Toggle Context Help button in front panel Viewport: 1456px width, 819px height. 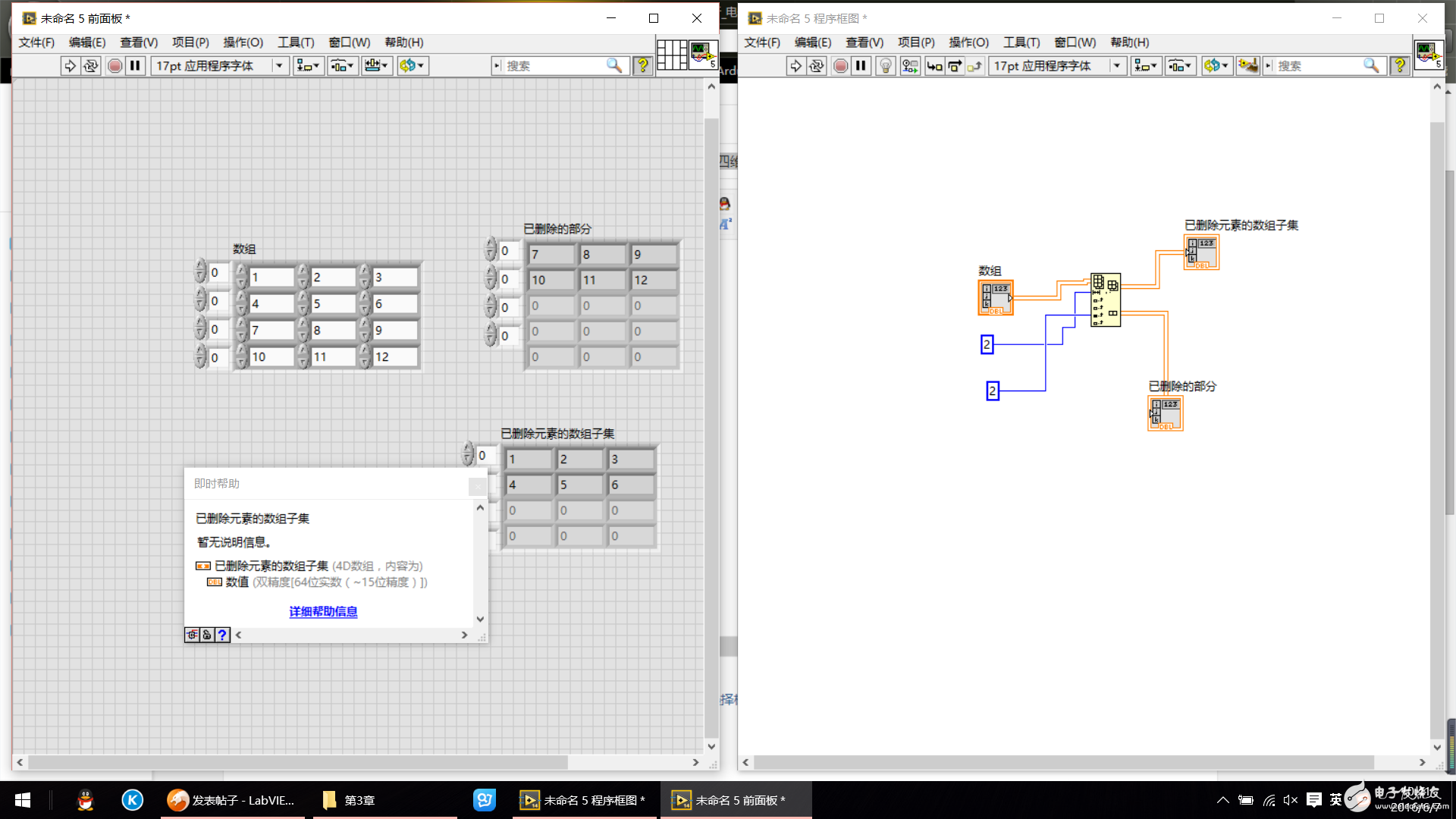[x=642, y=66]
